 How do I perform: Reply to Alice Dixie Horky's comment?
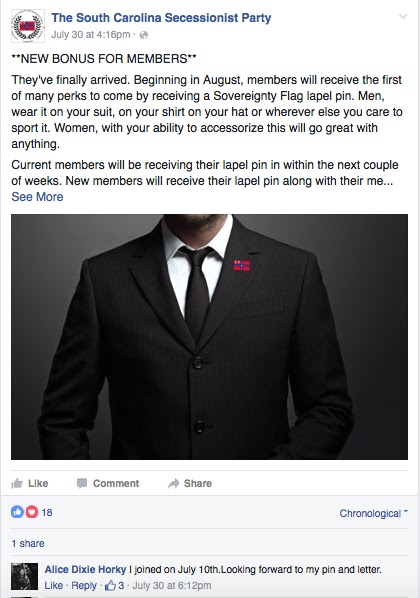(84, 585)
